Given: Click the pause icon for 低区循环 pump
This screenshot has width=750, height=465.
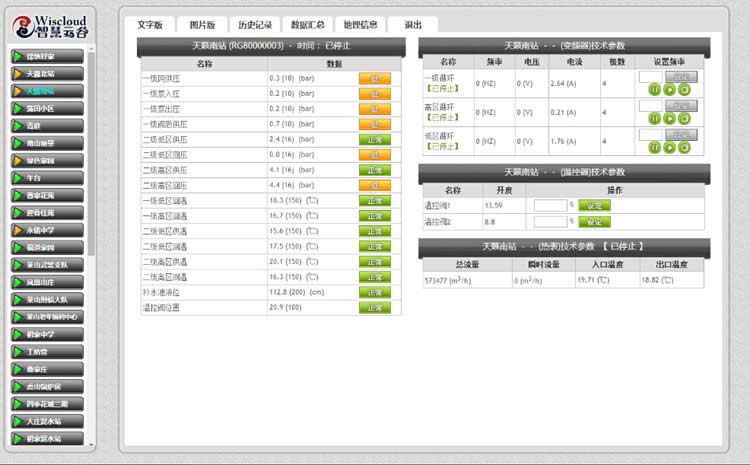Looking at the screenshot, I should click(x=655, y=147).
